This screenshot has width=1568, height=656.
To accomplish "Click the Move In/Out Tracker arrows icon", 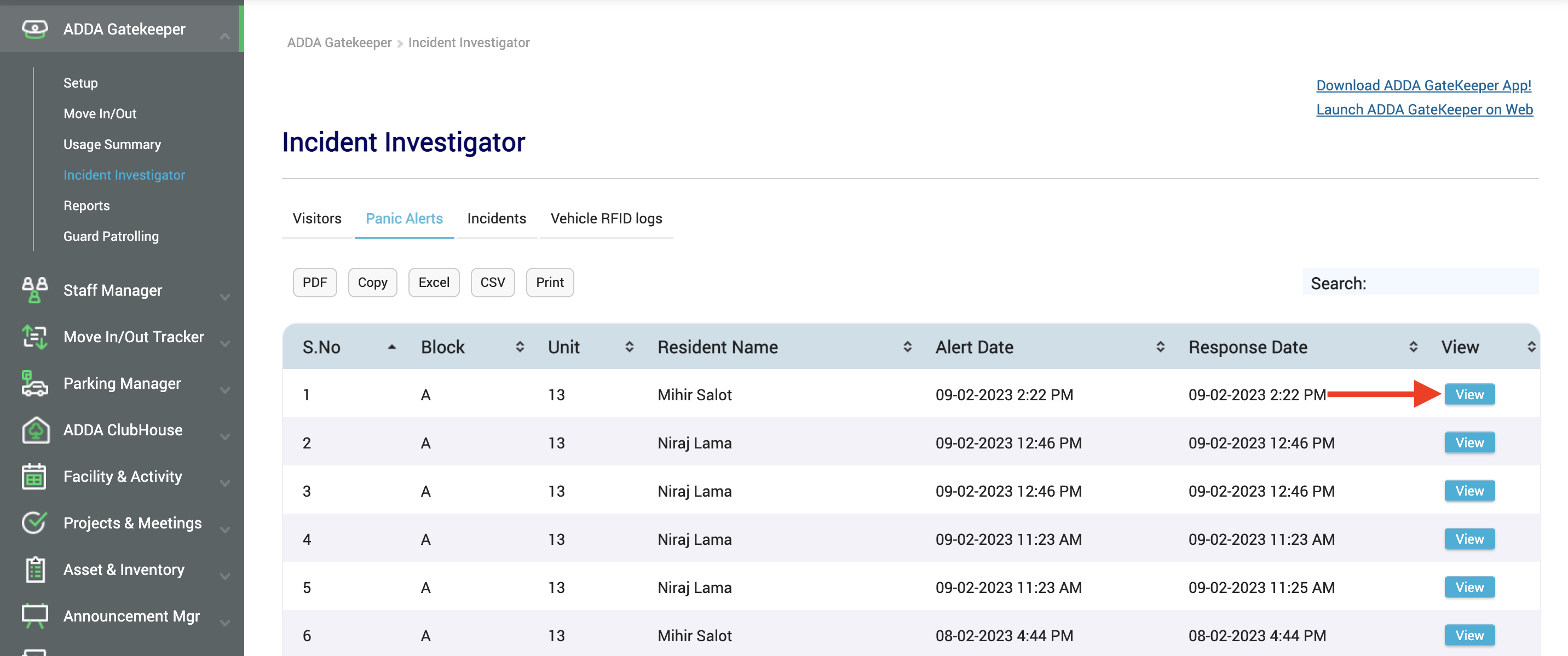I will 34,337.
